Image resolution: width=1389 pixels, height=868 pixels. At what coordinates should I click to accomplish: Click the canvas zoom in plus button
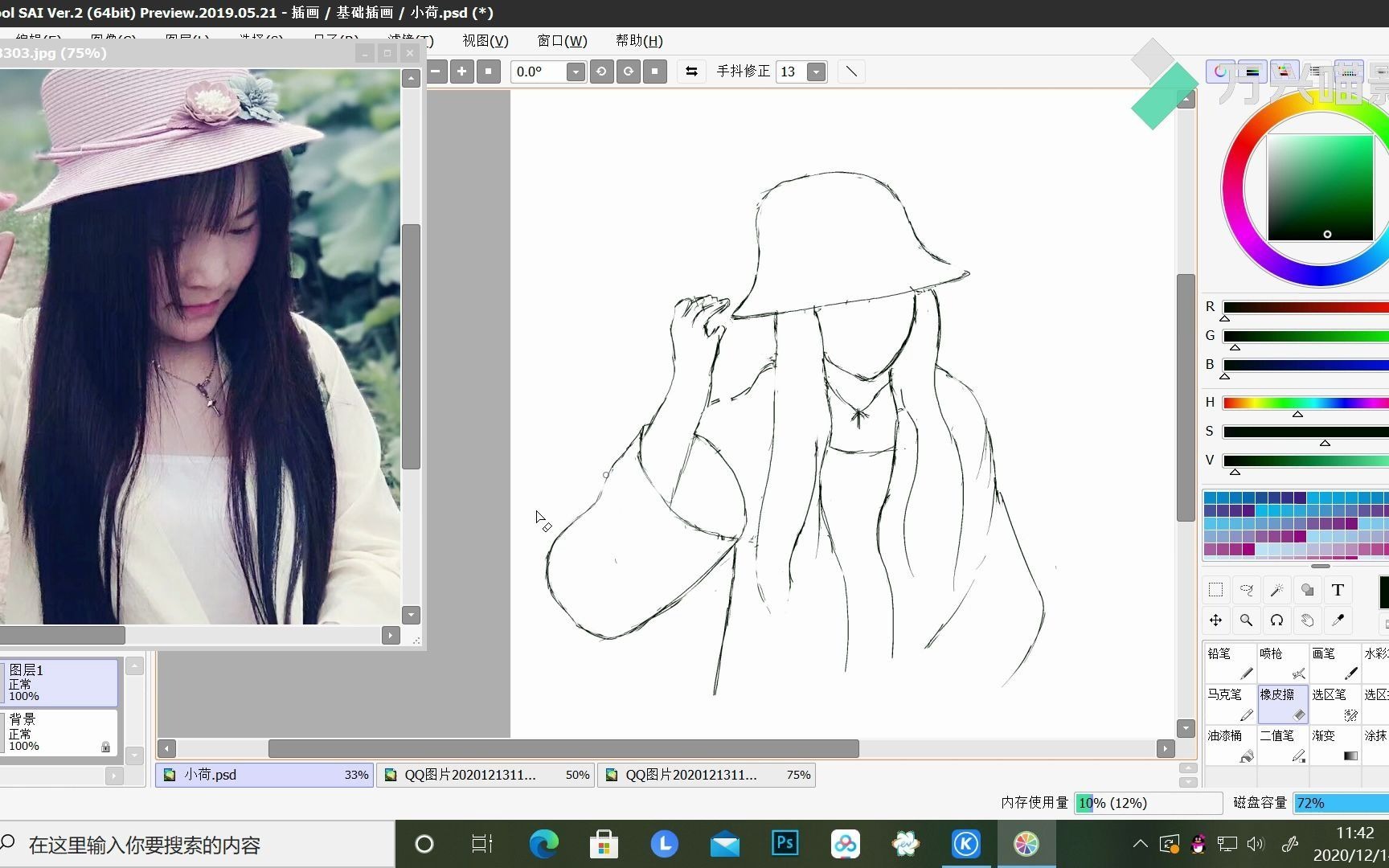pos(461,72)
